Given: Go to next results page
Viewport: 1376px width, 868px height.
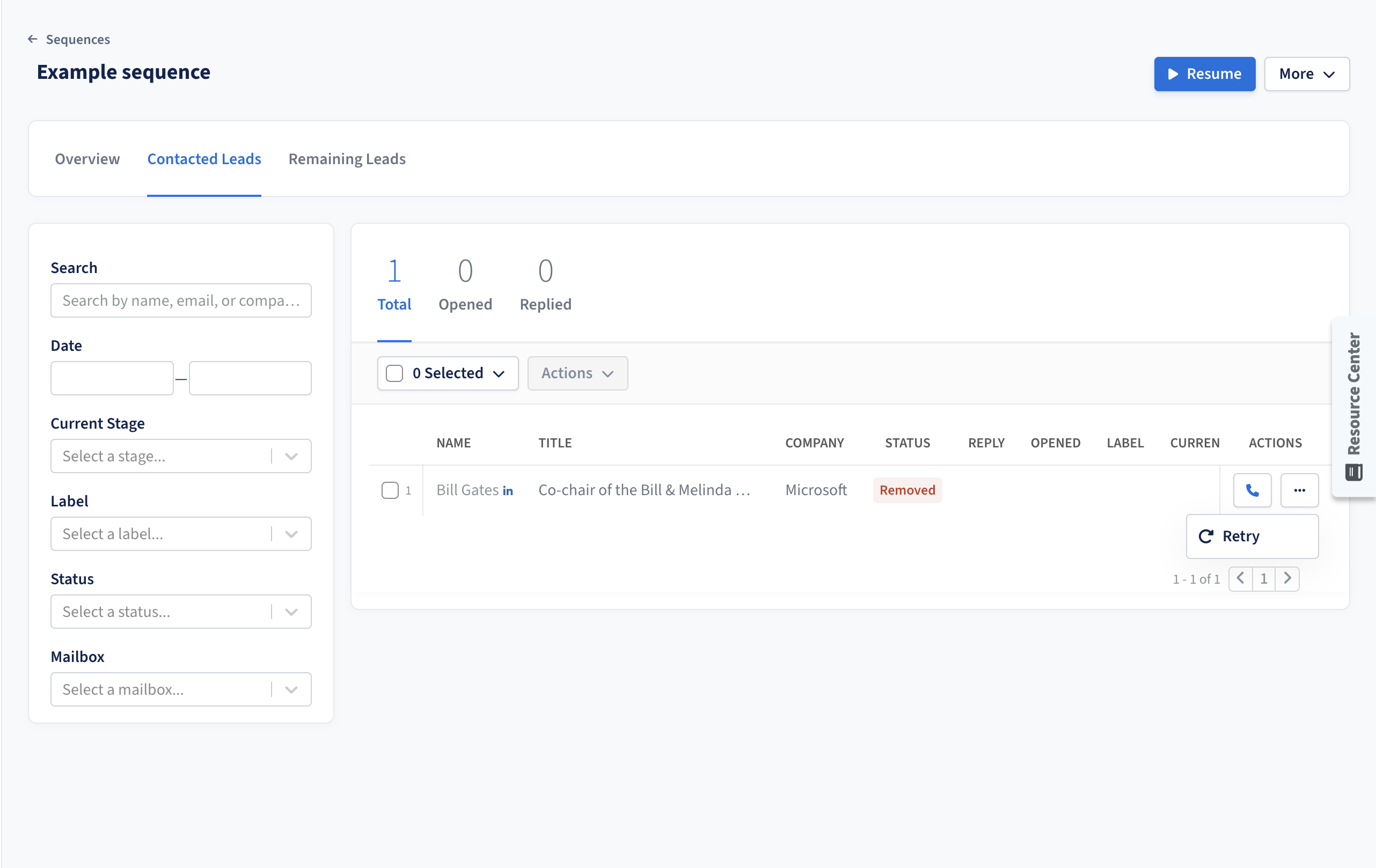Looking at the screenshot, I should [x=1287, y=578].
